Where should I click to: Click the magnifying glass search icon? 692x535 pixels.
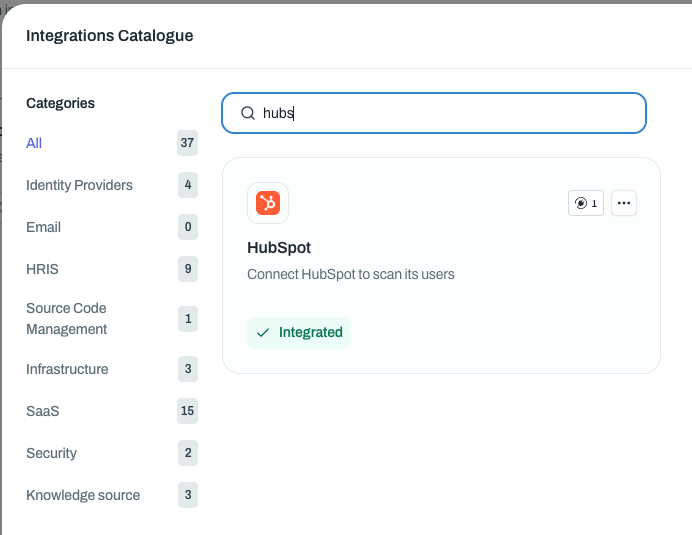248,113
